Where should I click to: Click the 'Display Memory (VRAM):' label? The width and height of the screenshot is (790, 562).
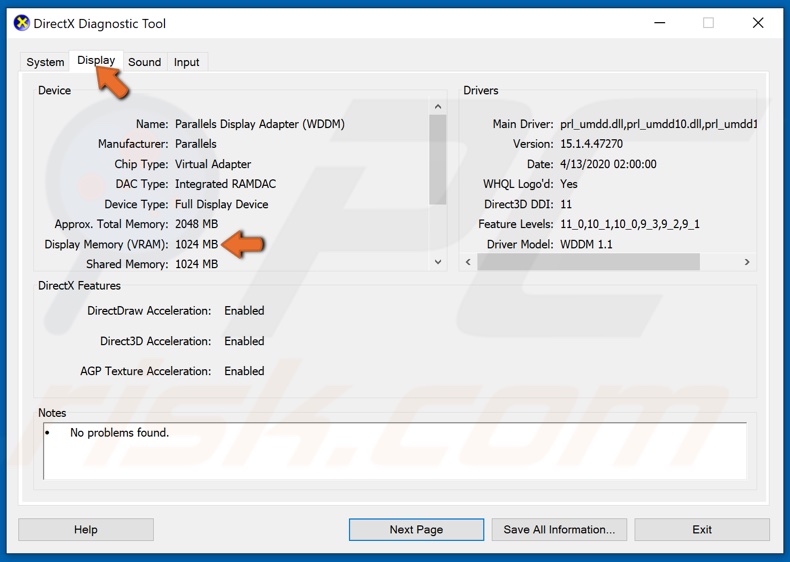point(106,244)
